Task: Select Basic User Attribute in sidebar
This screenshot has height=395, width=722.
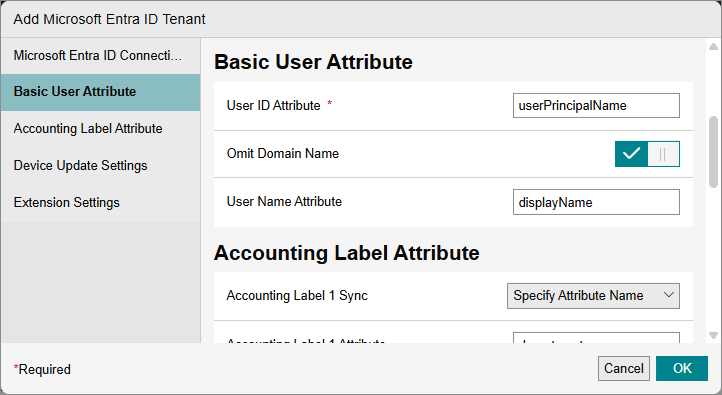Action: coord(100,92)
